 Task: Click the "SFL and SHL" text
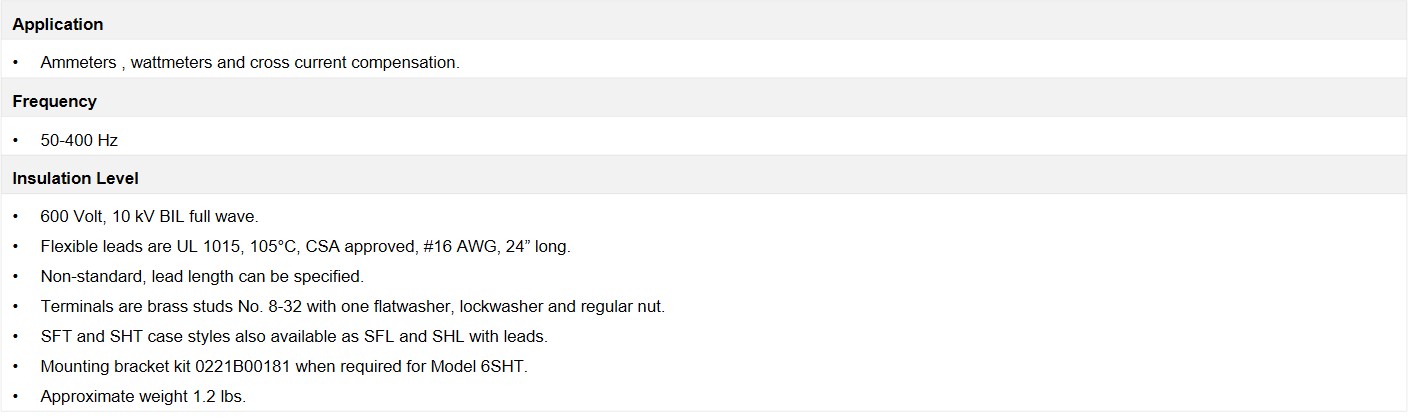tap(442, 336)
